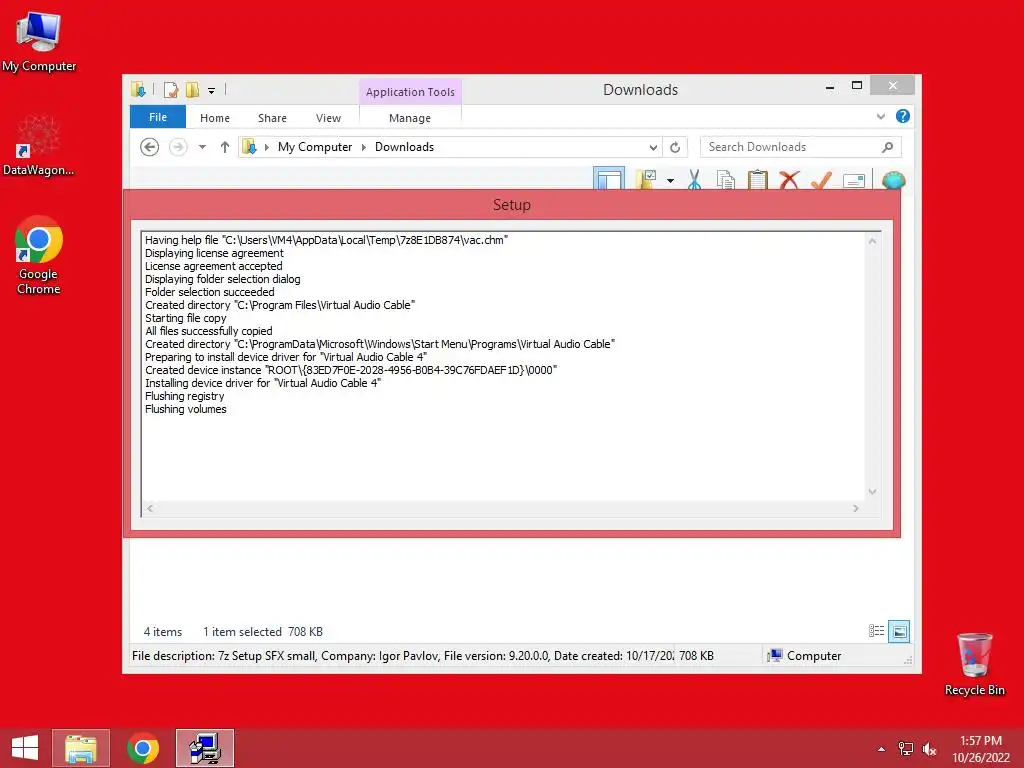Image resolution: width=1024 pixels, height=768 pixels.
Task: Click the 'Starting file copy' log line
Action: [185, 318]
